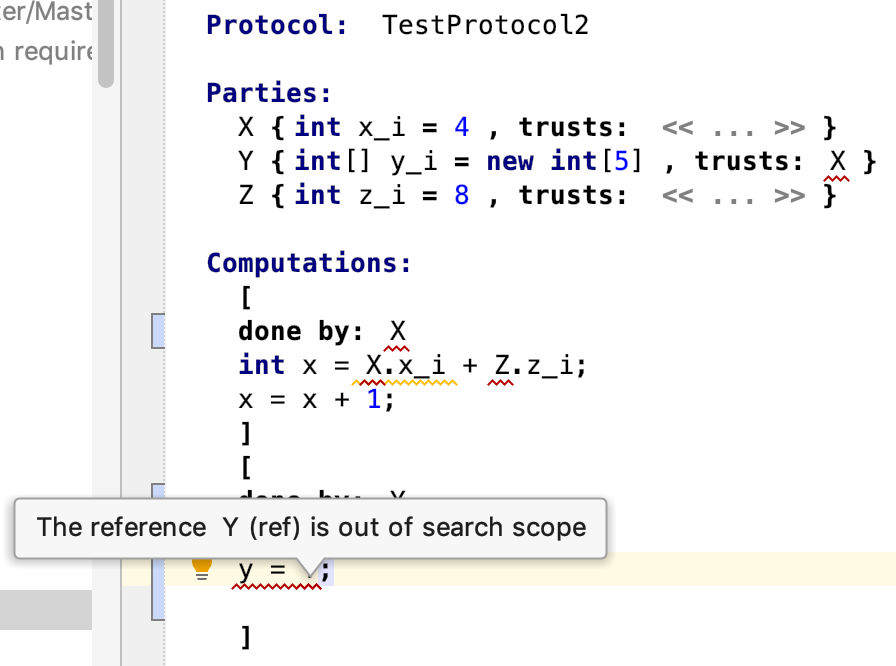896x666 pixels.
Task: Click the underlined X in Y's trusts
Action: pos(838,162)
